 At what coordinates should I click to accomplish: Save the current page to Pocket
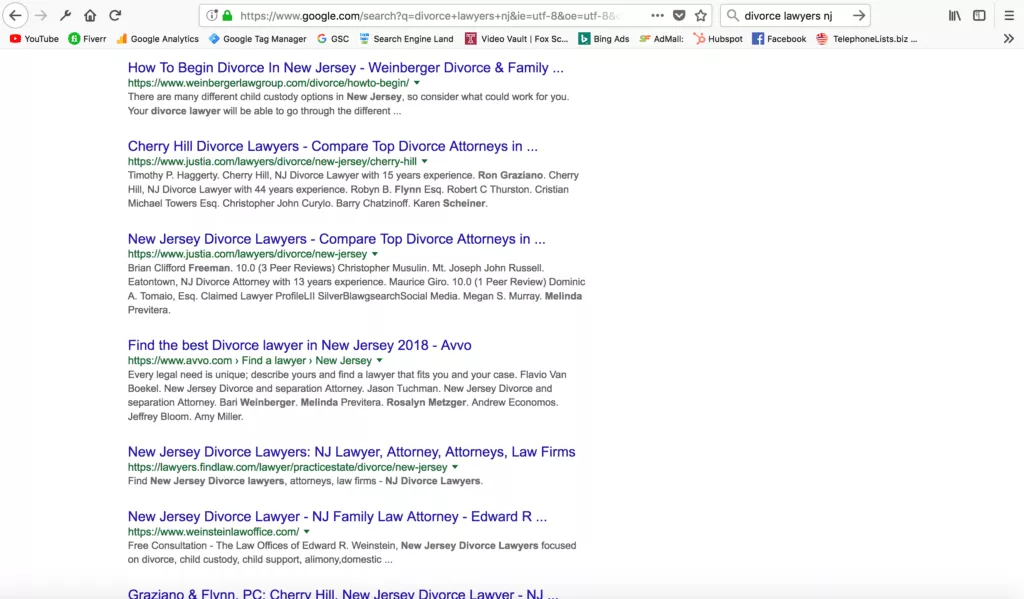[680, 15]
